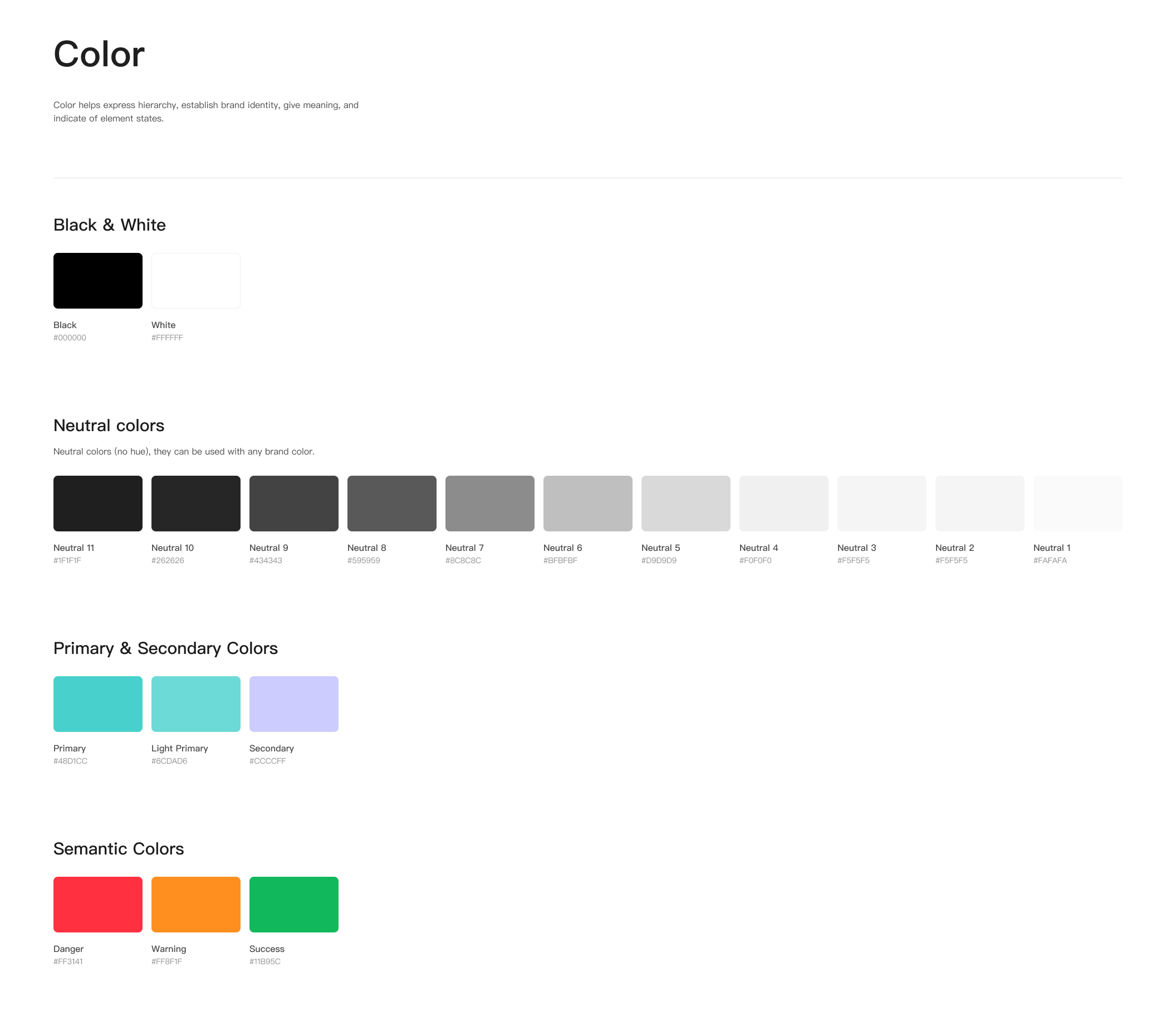Click the red Danger swatch
1176x1016 pixels.
[97, 904]
